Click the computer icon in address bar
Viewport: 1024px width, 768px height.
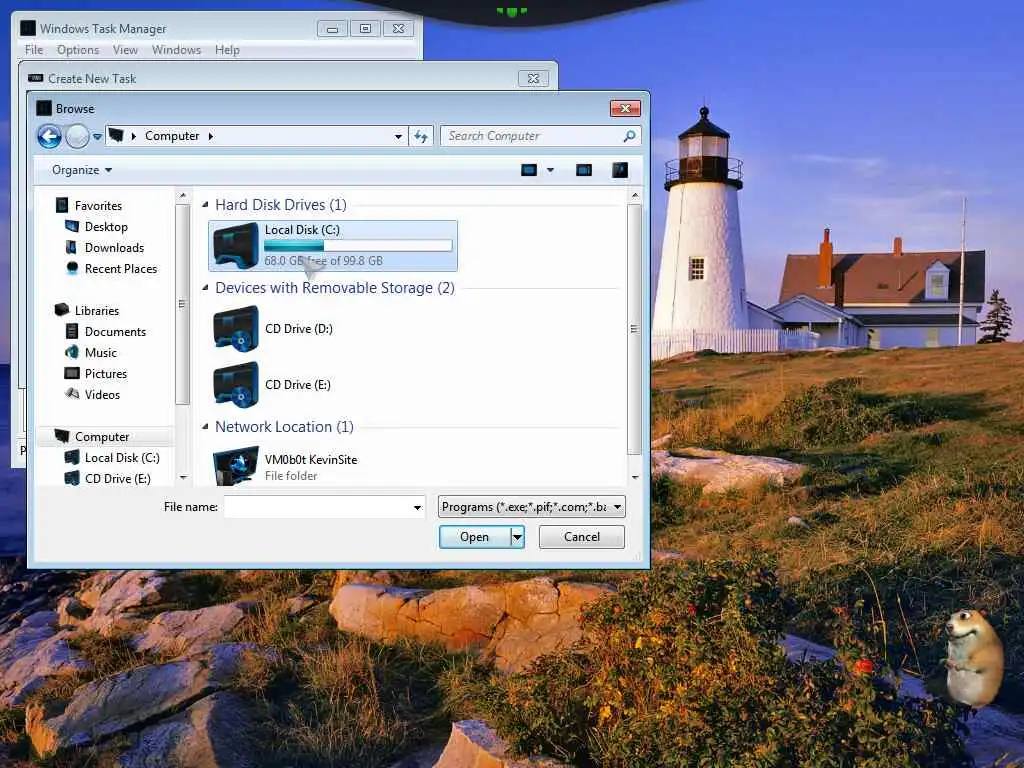click(x=116, y=135)
